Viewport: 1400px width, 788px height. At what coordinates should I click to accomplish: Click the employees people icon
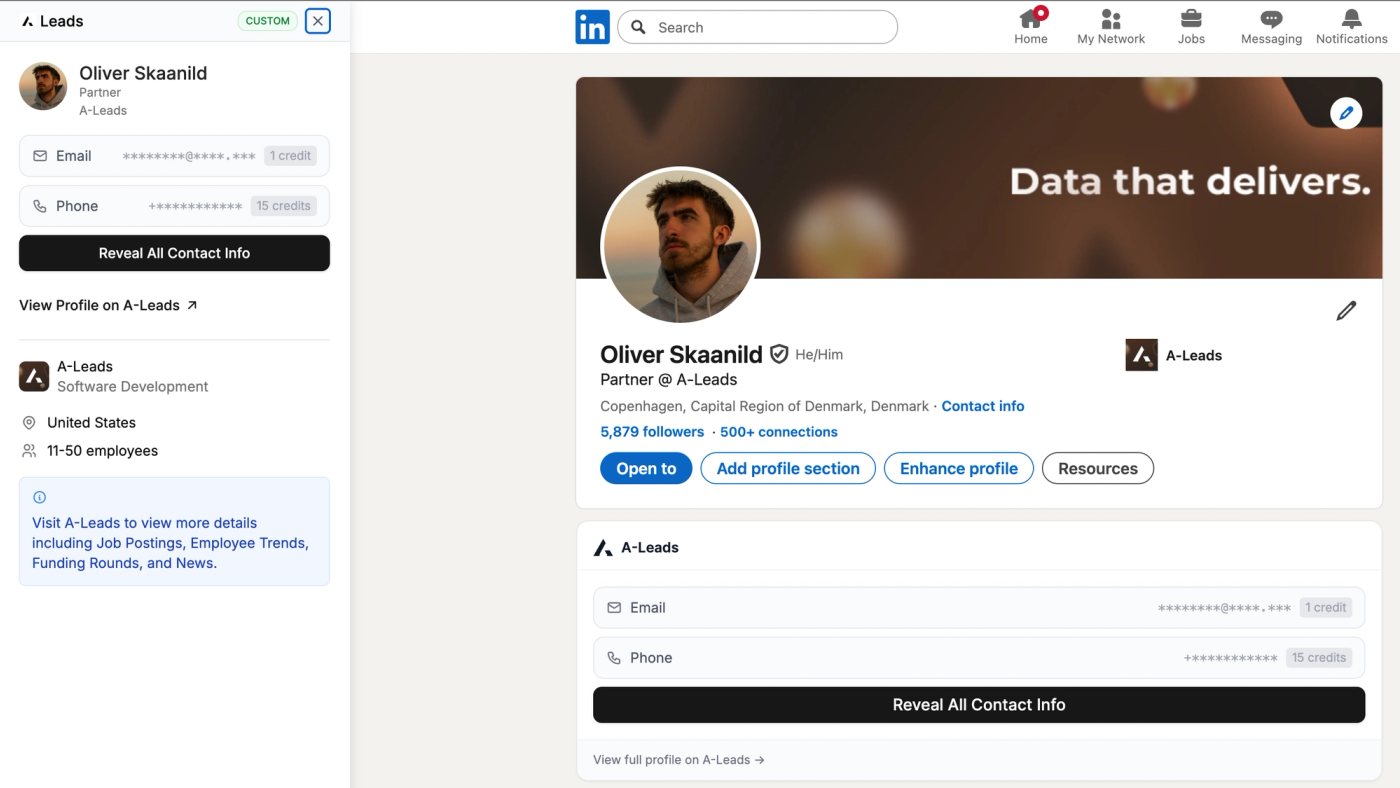coord(29,451)
